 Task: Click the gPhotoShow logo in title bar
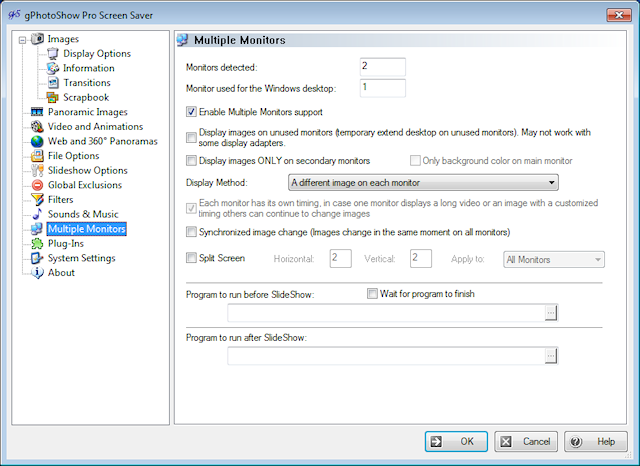pos(14,15)
